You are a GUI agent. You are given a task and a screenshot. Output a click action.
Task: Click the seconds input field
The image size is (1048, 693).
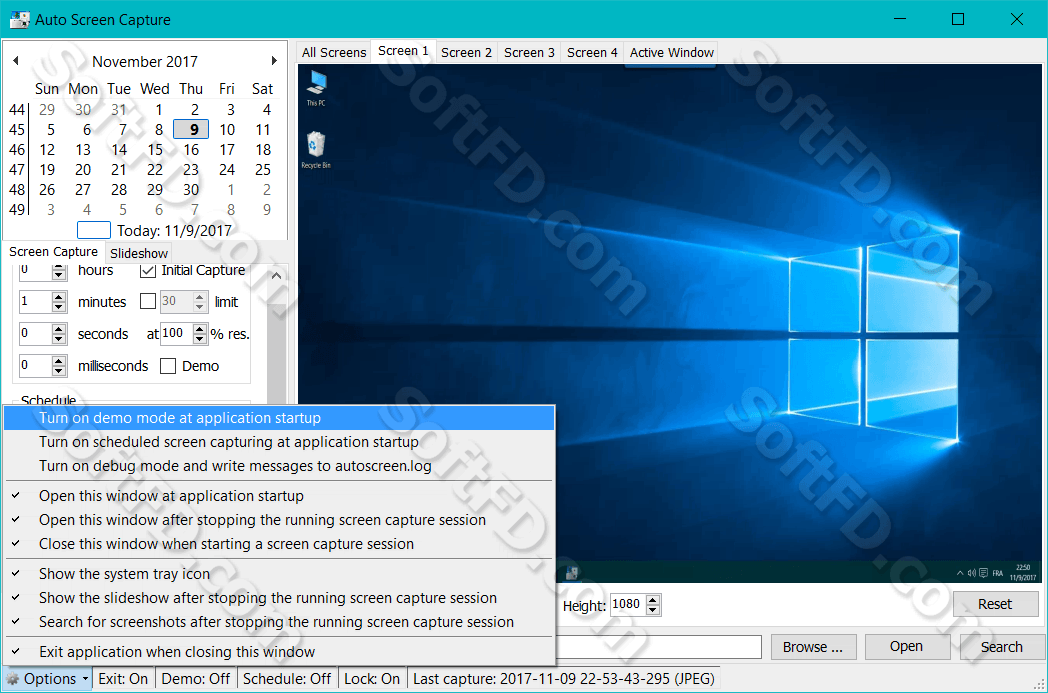click(35, 333)
